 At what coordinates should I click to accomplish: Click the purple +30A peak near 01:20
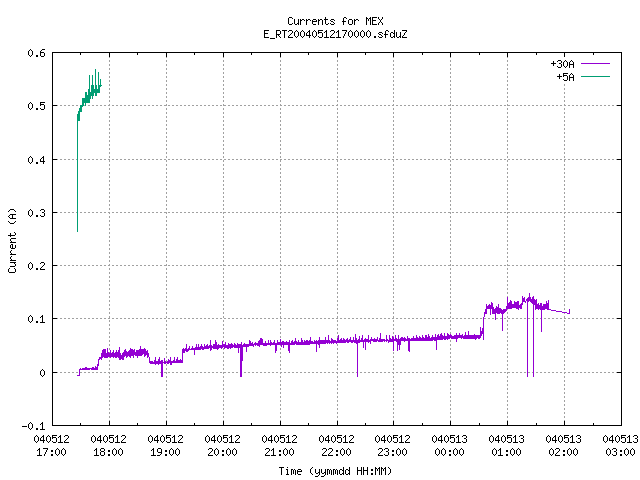530,294
